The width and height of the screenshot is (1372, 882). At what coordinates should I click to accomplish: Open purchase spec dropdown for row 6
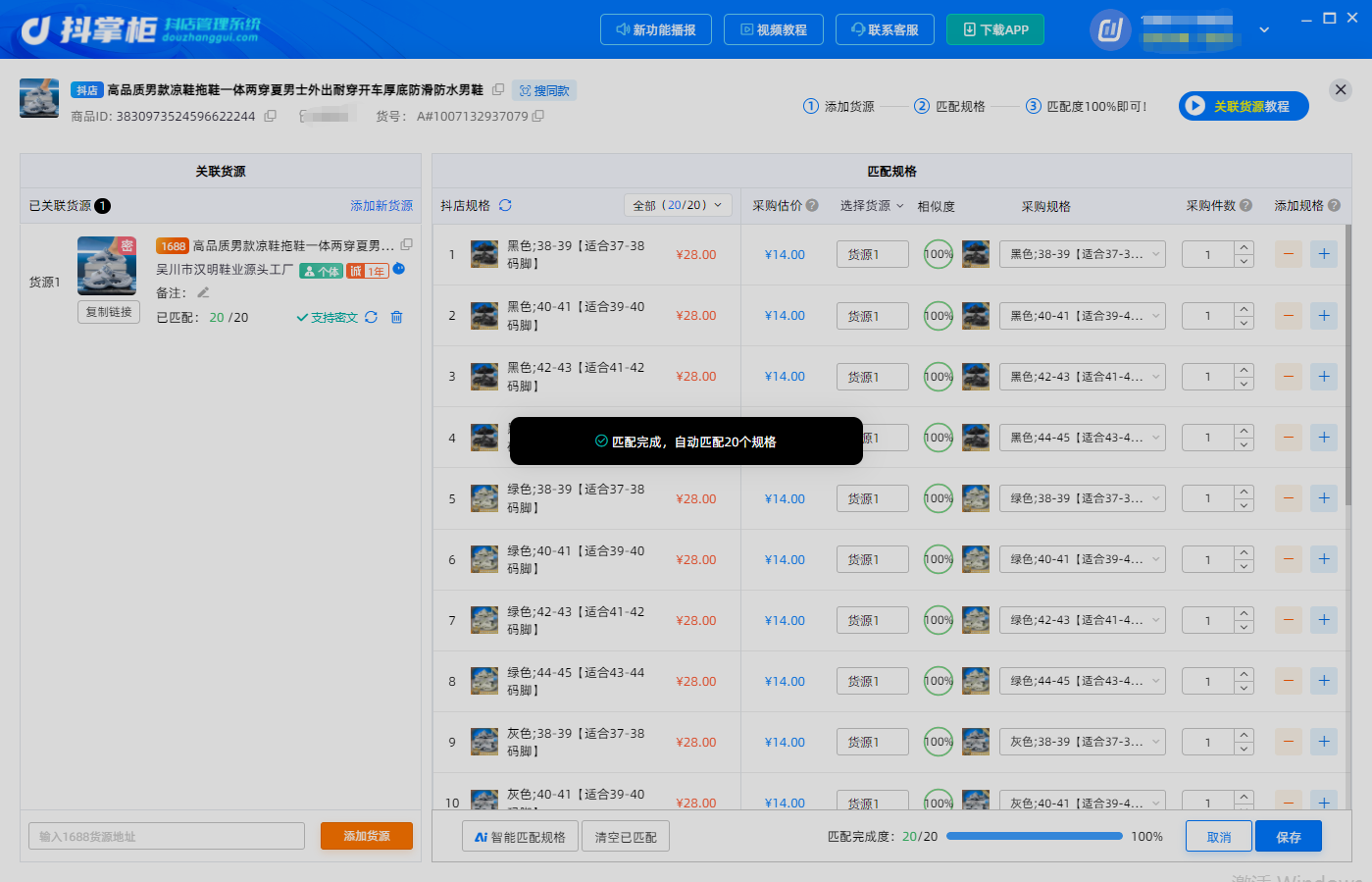1083,559
